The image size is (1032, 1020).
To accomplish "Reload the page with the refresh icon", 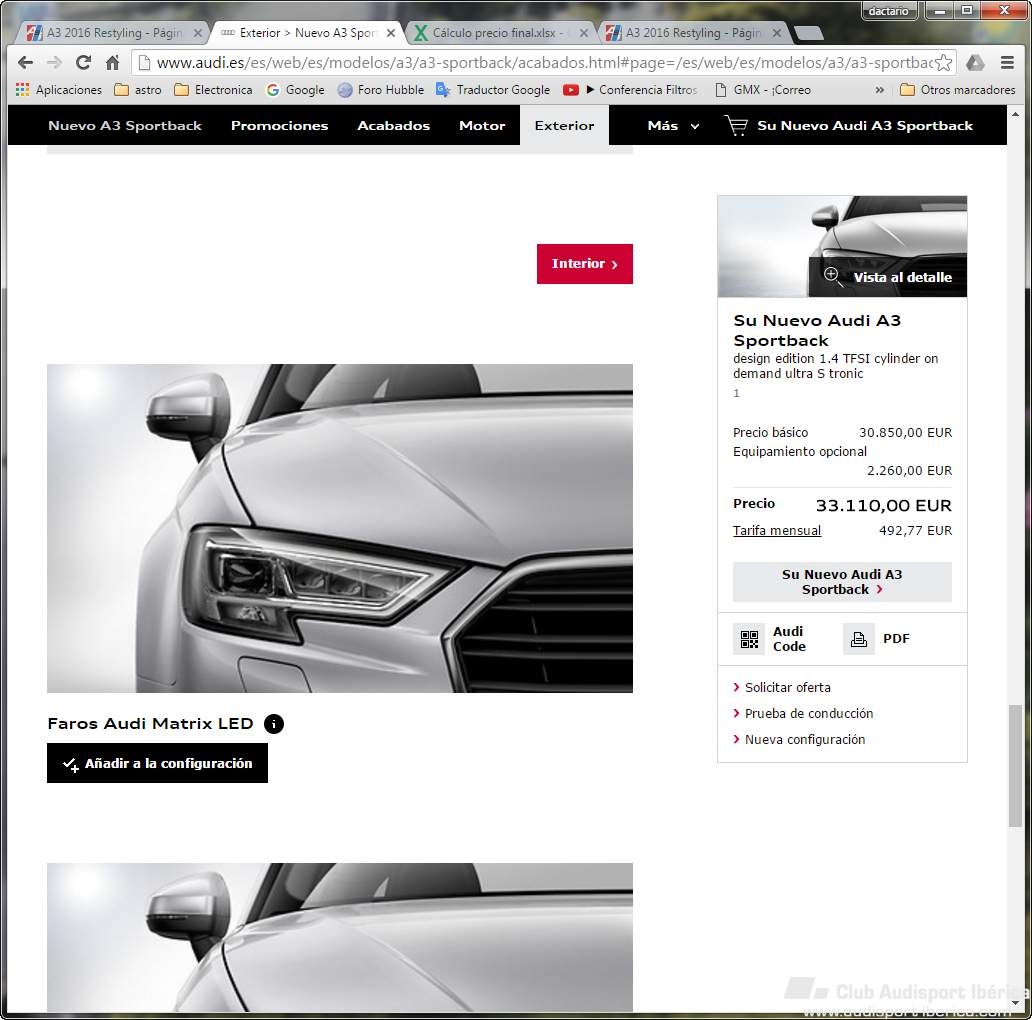I will point(83,63).
